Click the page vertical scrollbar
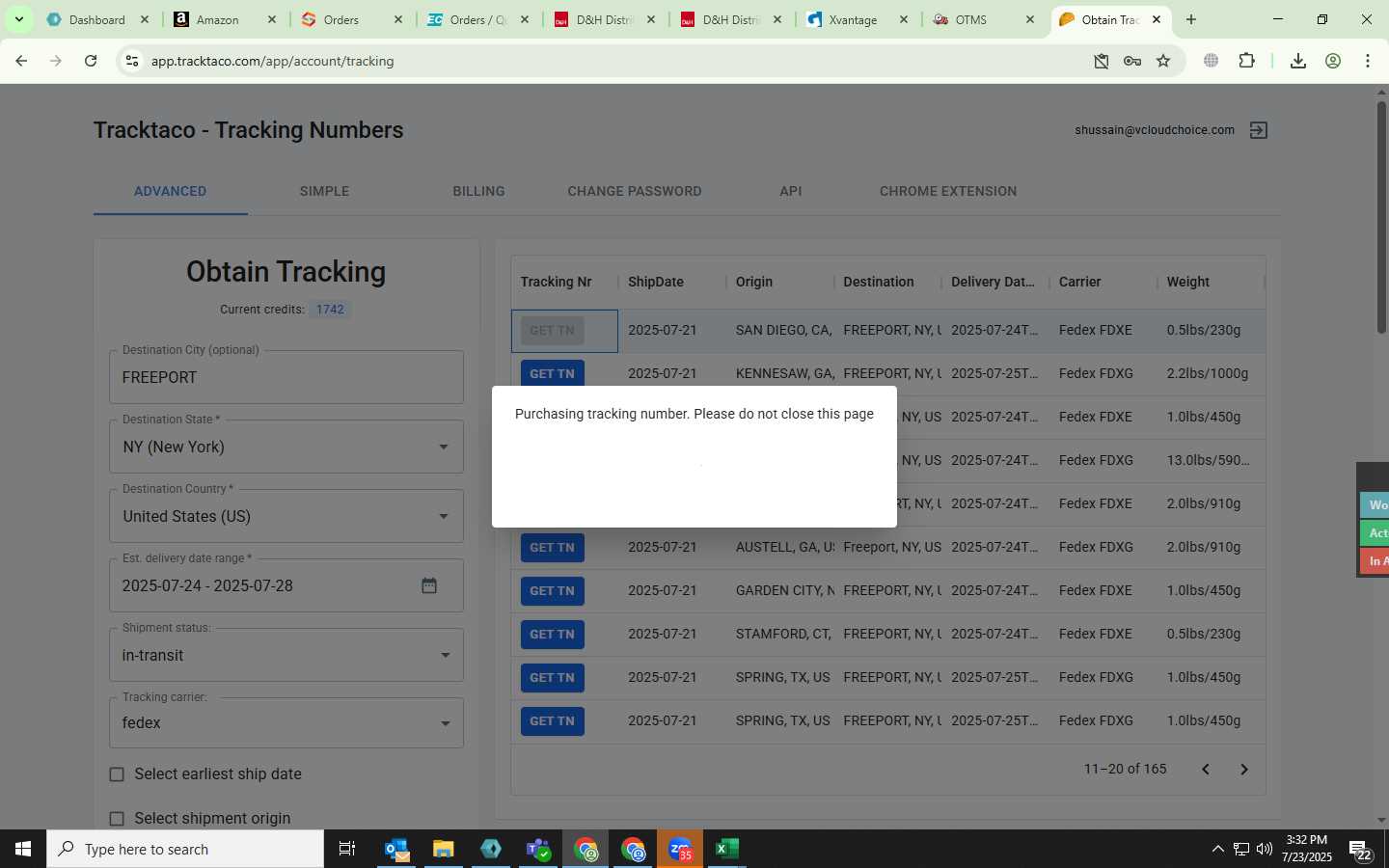The image size is (1389, 868). pyautogui.click(x=1381, y=216)
